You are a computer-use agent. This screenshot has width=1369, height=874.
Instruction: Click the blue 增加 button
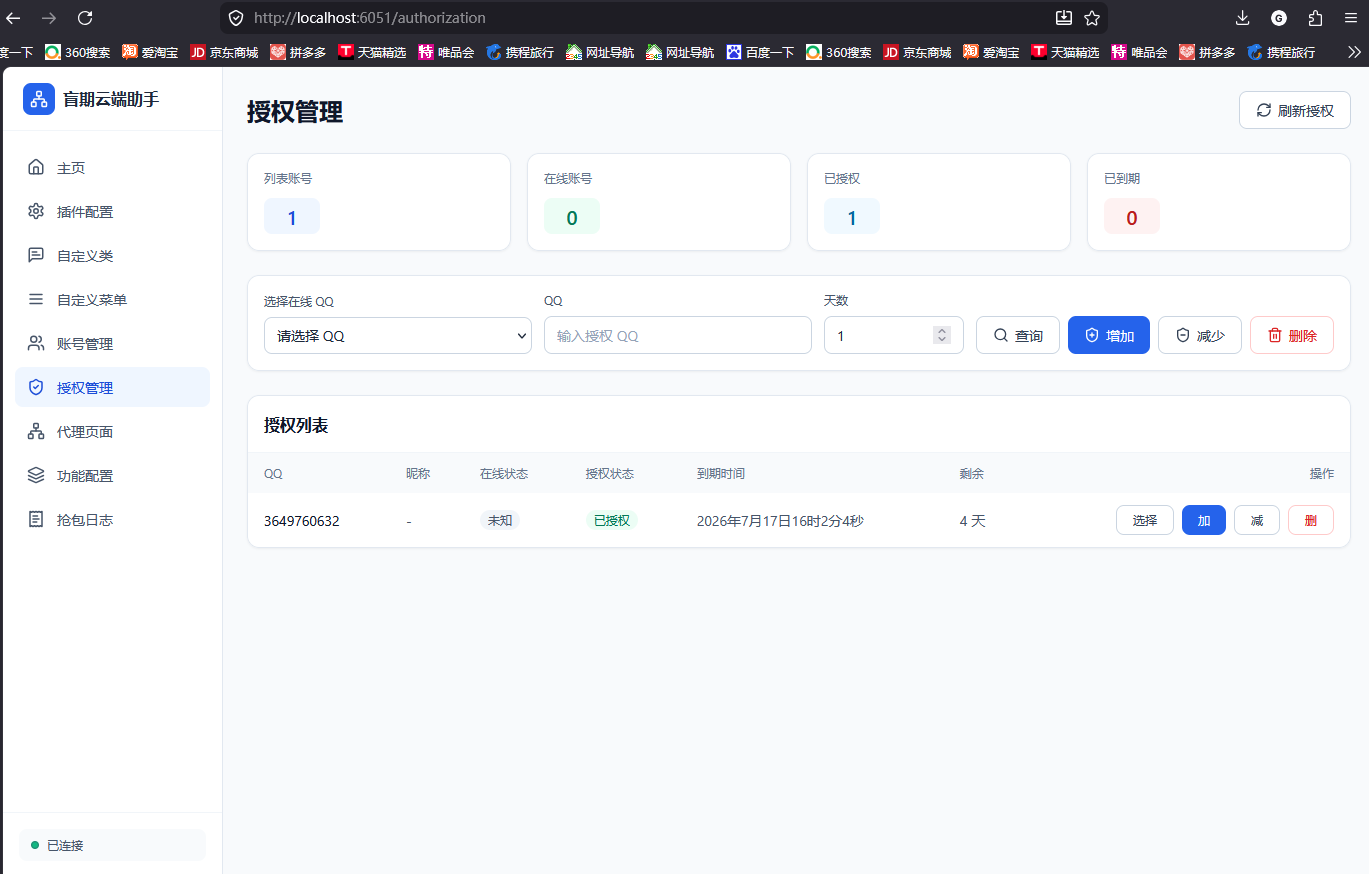tap(1109, 335)
